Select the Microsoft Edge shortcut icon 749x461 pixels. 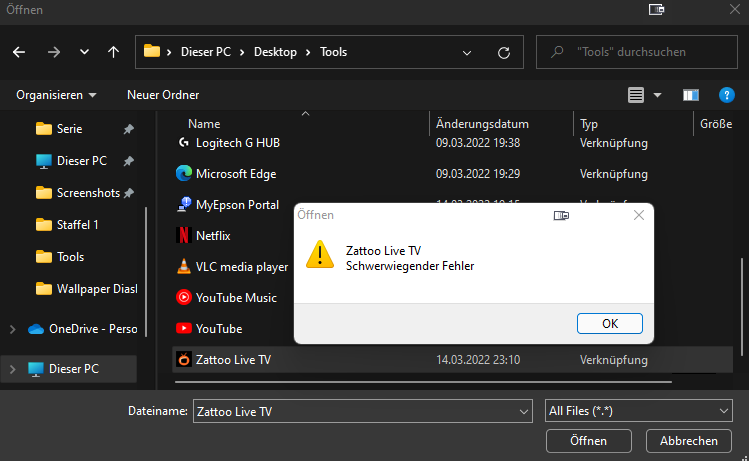click(183, 173)
